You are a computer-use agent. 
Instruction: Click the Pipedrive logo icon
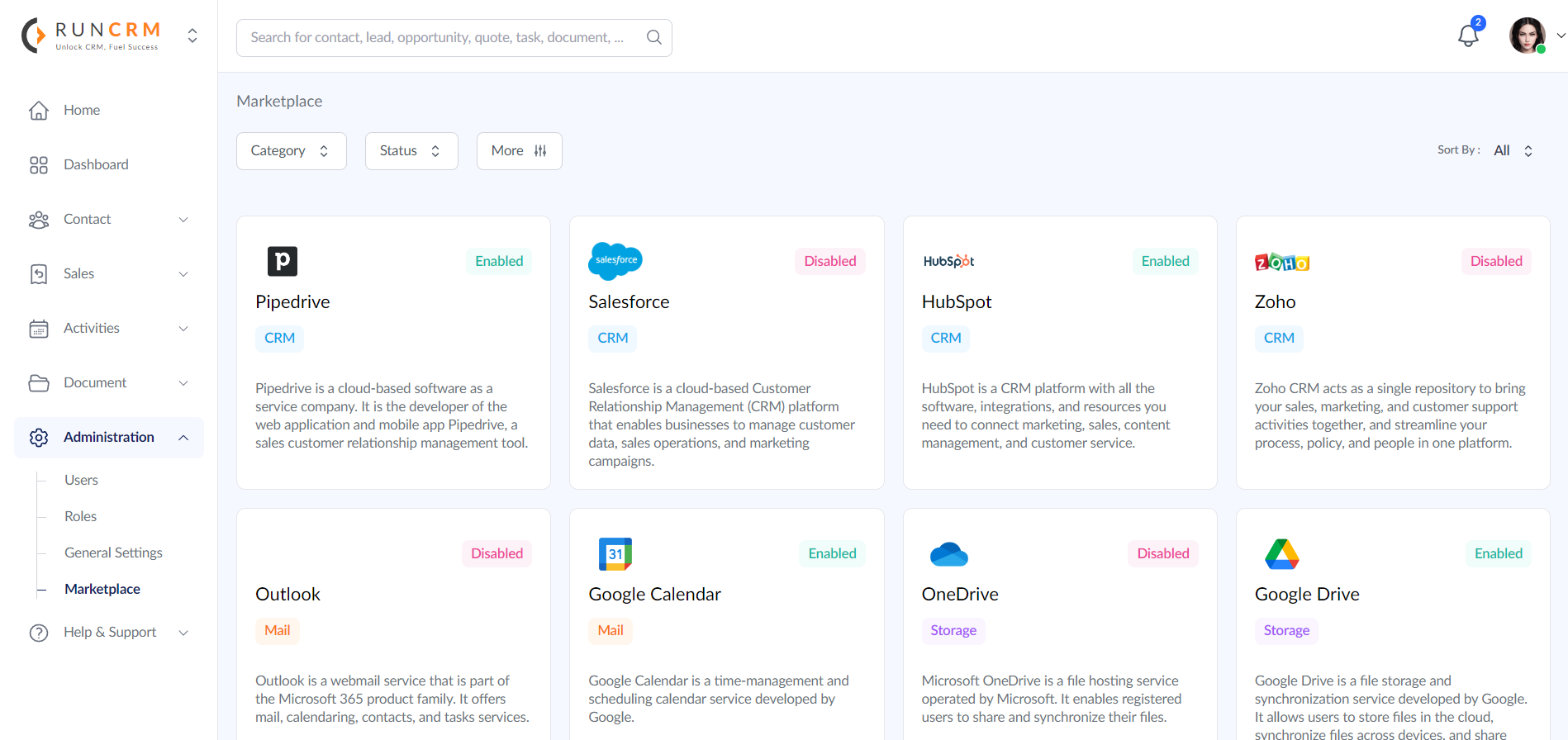282,261
